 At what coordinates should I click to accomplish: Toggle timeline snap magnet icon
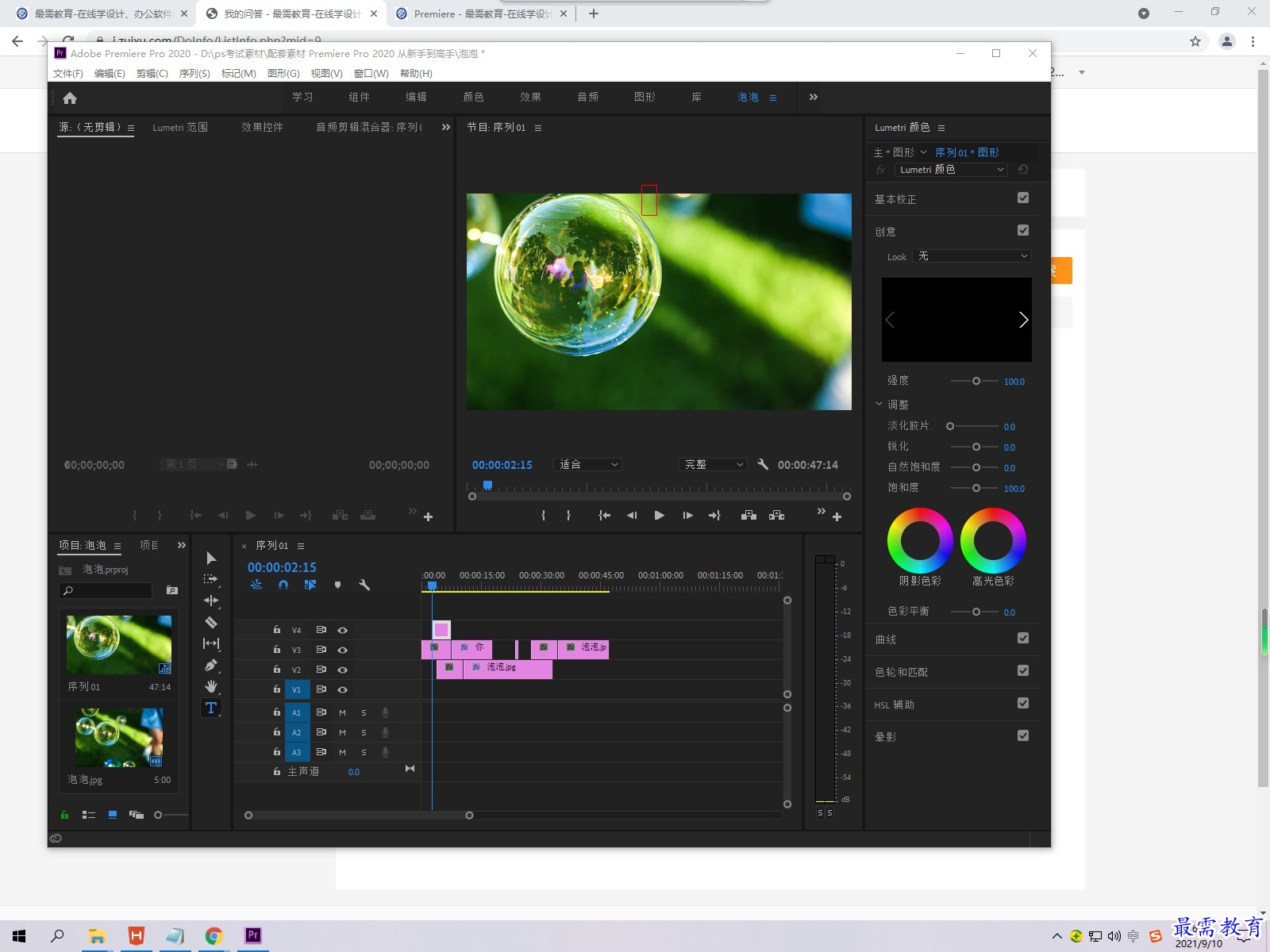283,585
